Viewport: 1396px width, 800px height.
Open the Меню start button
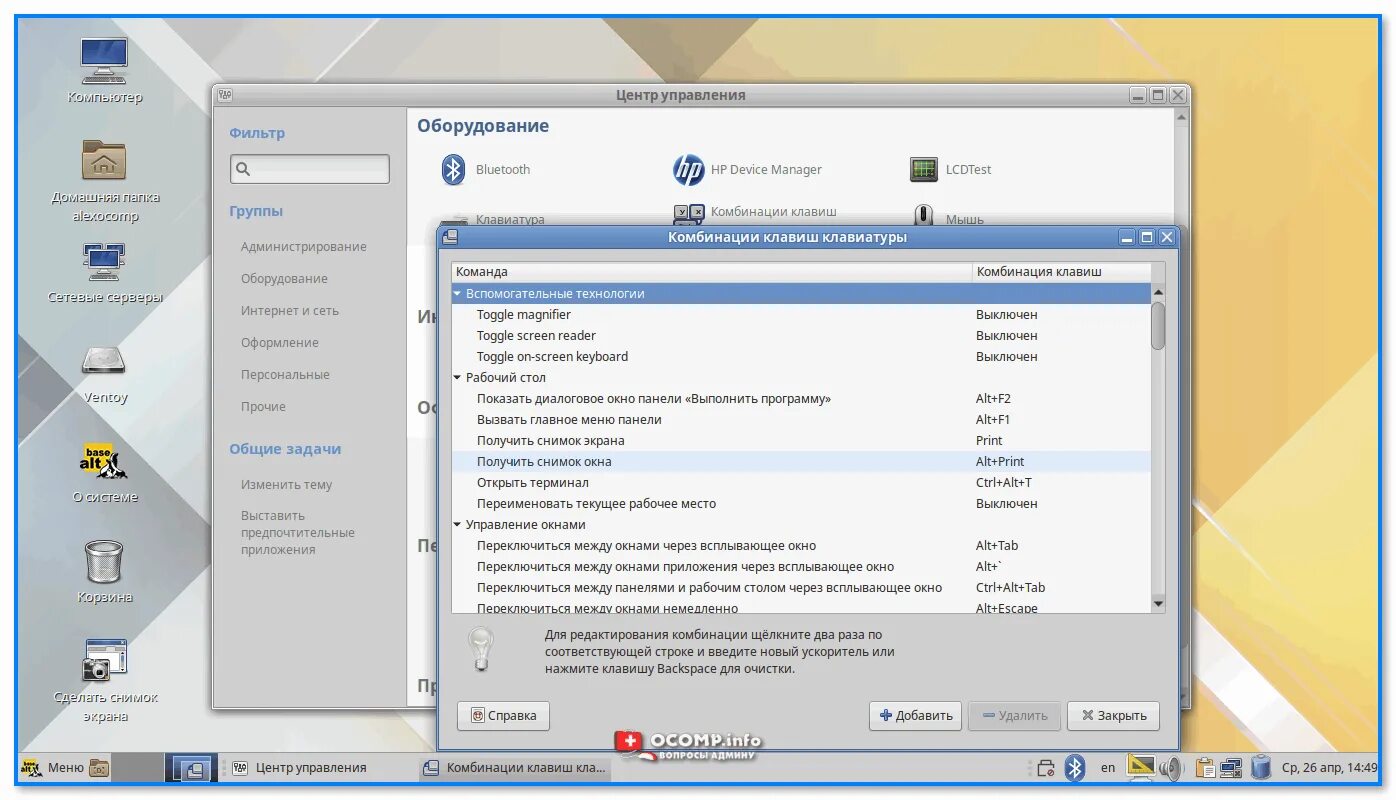tap(53, 768)
